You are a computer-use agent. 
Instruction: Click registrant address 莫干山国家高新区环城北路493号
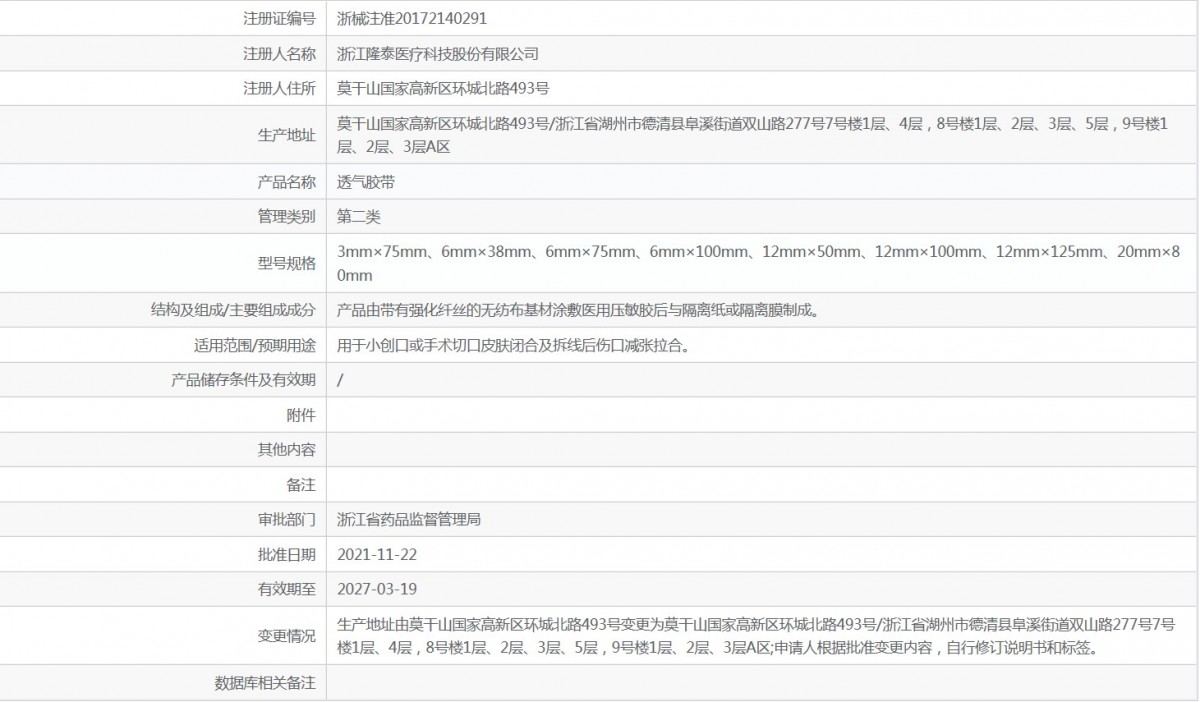click(443, 89)
